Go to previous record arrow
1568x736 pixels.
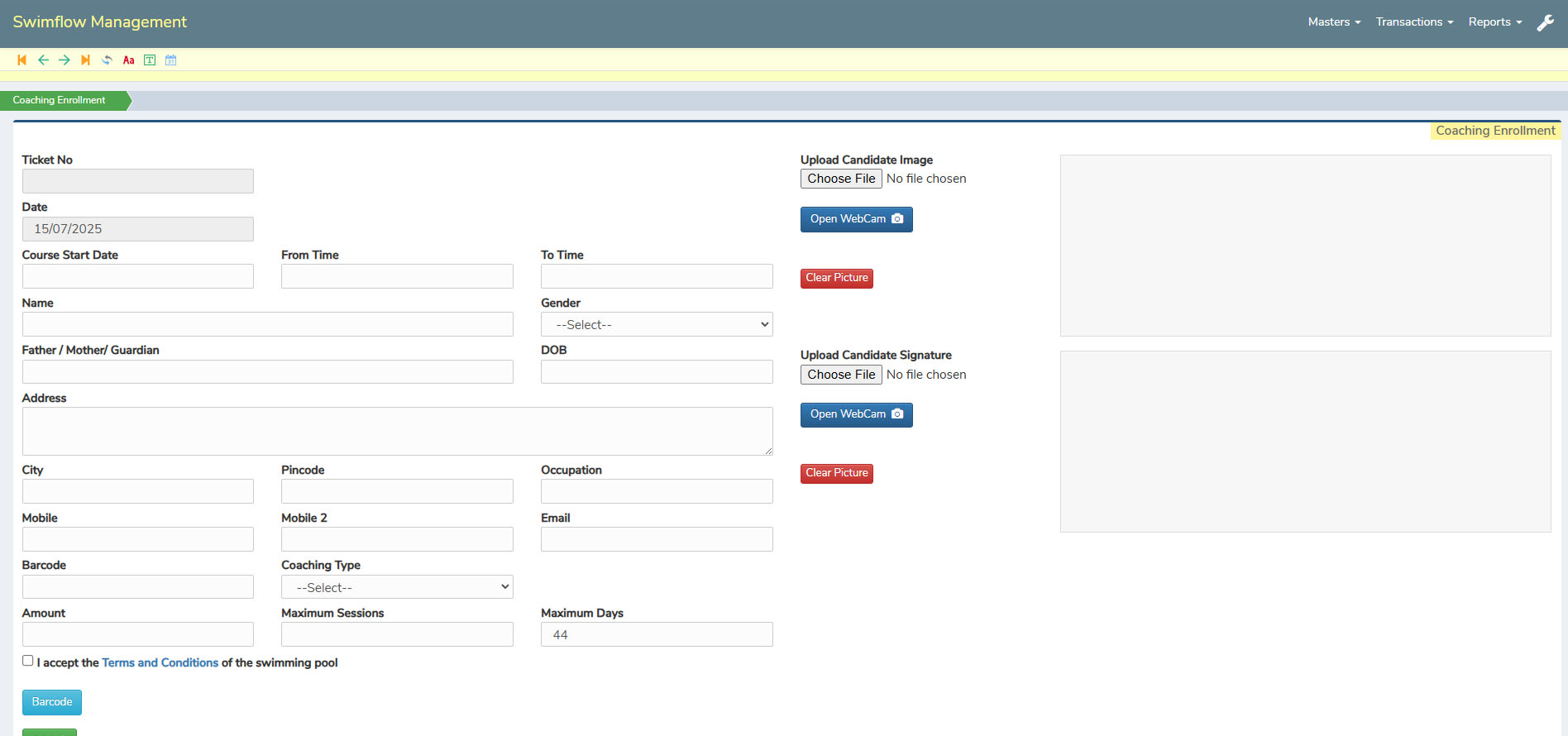coord(43,60)
